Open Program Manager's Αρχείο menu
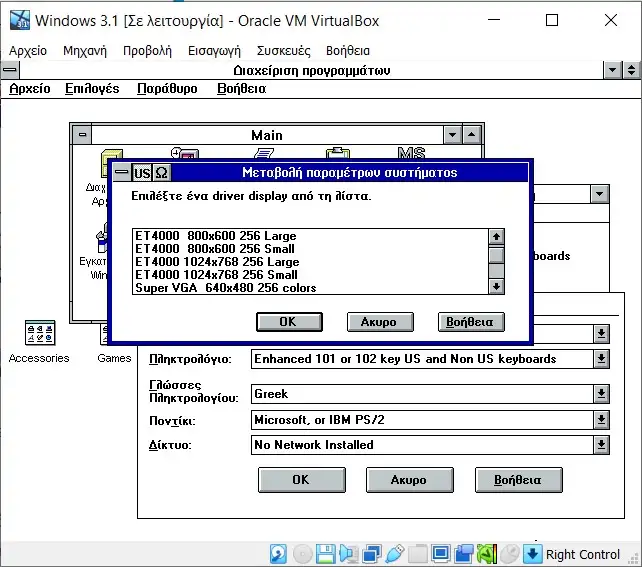Screen dimensions: 642x567 pos(30,88)
